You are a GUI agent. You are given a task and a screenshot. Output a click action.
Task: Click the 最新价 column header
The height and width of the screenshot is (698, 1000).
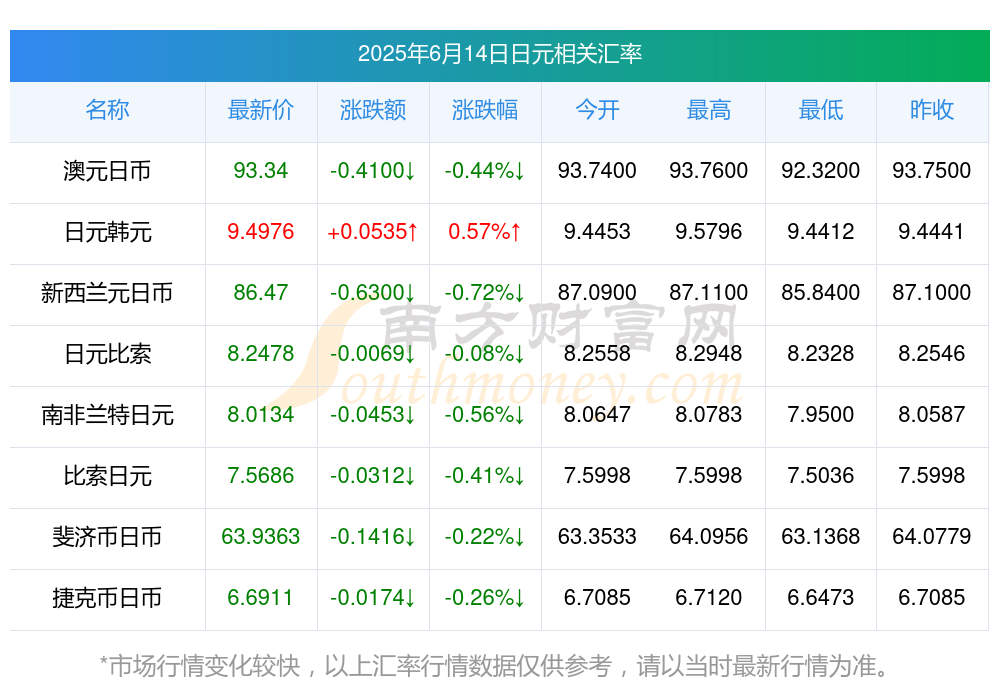click(261, 110)
